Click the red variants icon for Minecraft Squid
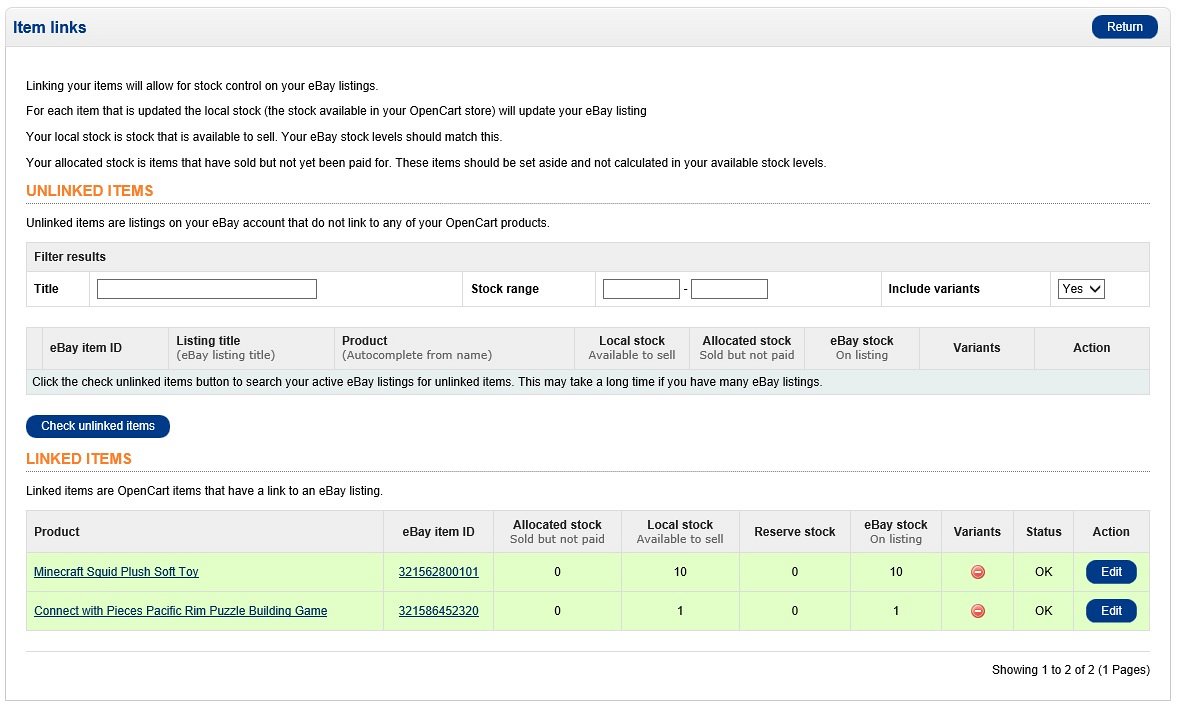This screenshot has height=707, width=1179. pyautogui.click(x=977, y=572)
